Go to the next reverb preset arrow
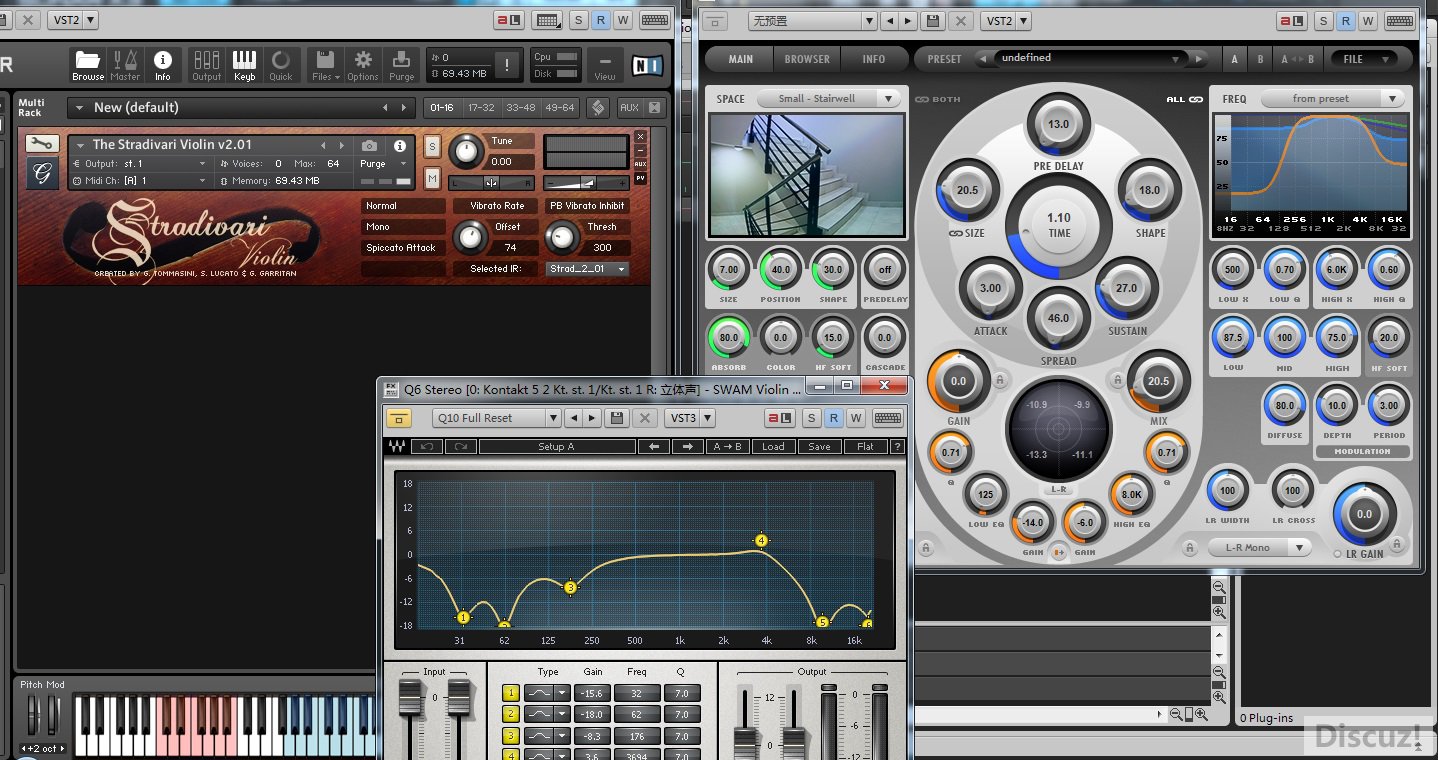 click(1197, 59)
